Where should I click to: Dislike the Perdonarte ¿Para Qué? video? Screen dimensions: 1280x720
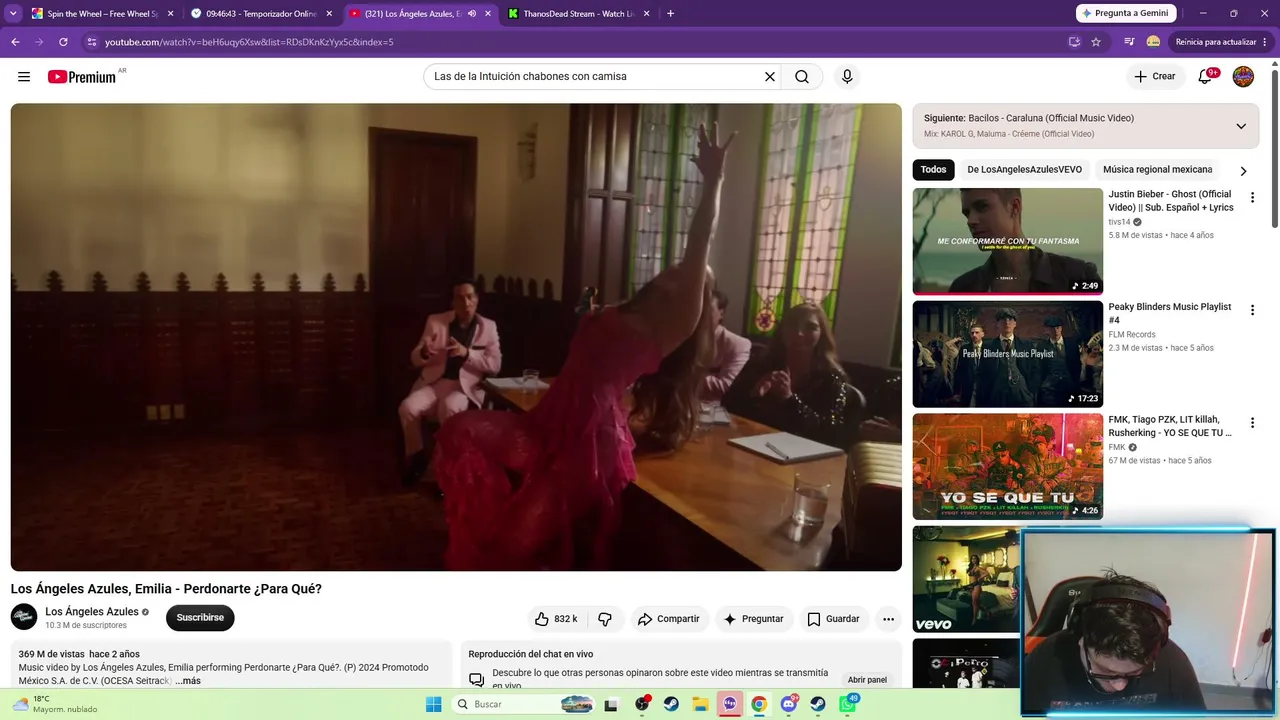(605, 619)
